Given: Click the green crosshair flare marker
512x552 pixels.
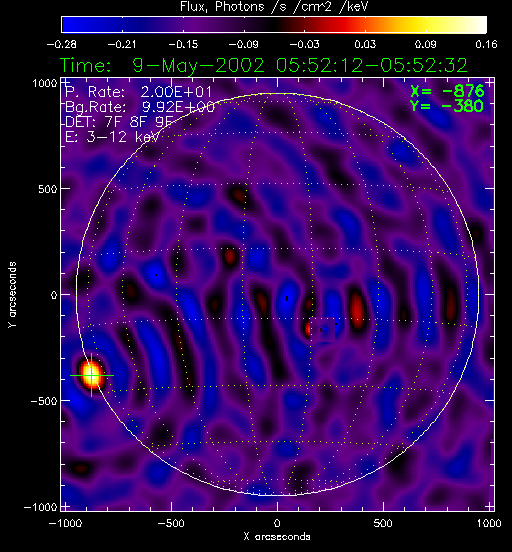Looking at the screenshot, I should [92, 375].
